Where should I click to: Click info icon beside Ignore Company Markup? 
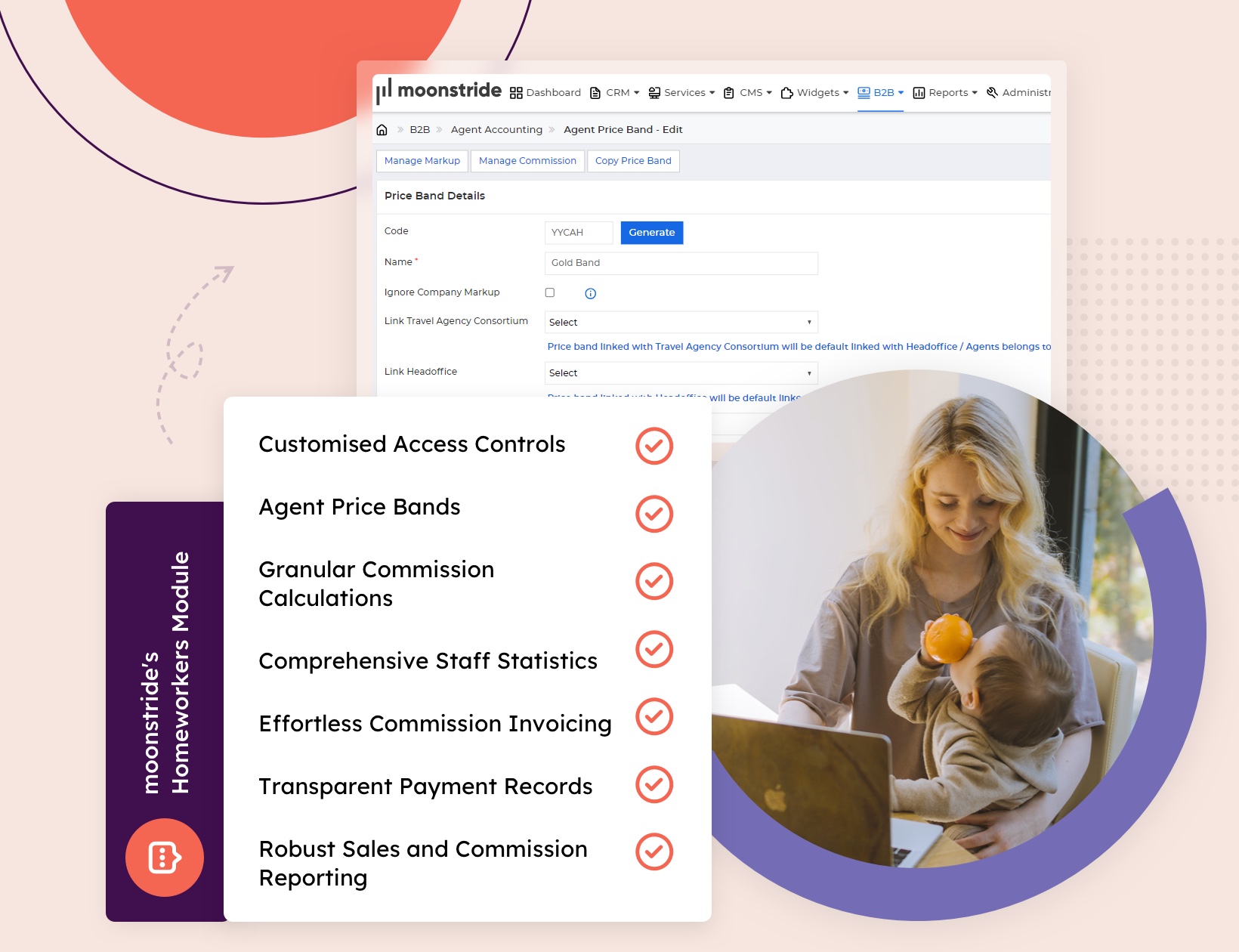coord(591,293)
